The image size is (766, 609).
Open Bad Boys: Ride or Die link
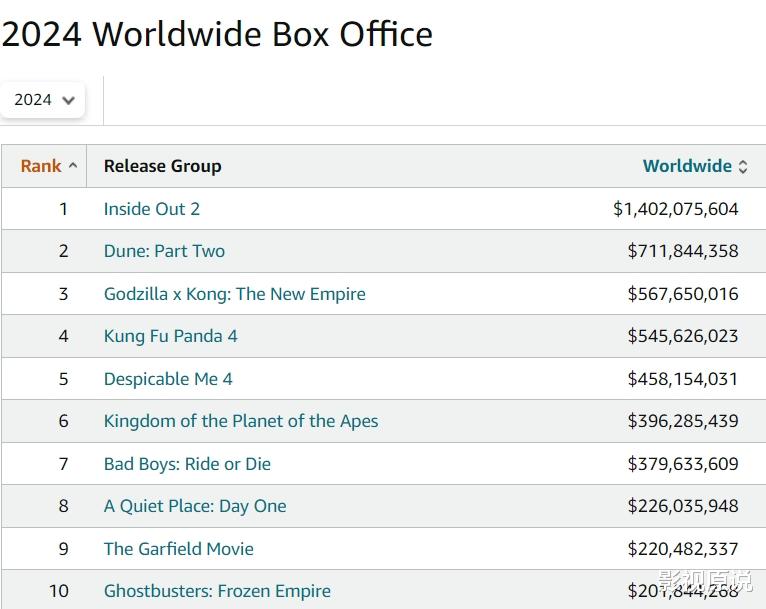[x=187, y=464]
